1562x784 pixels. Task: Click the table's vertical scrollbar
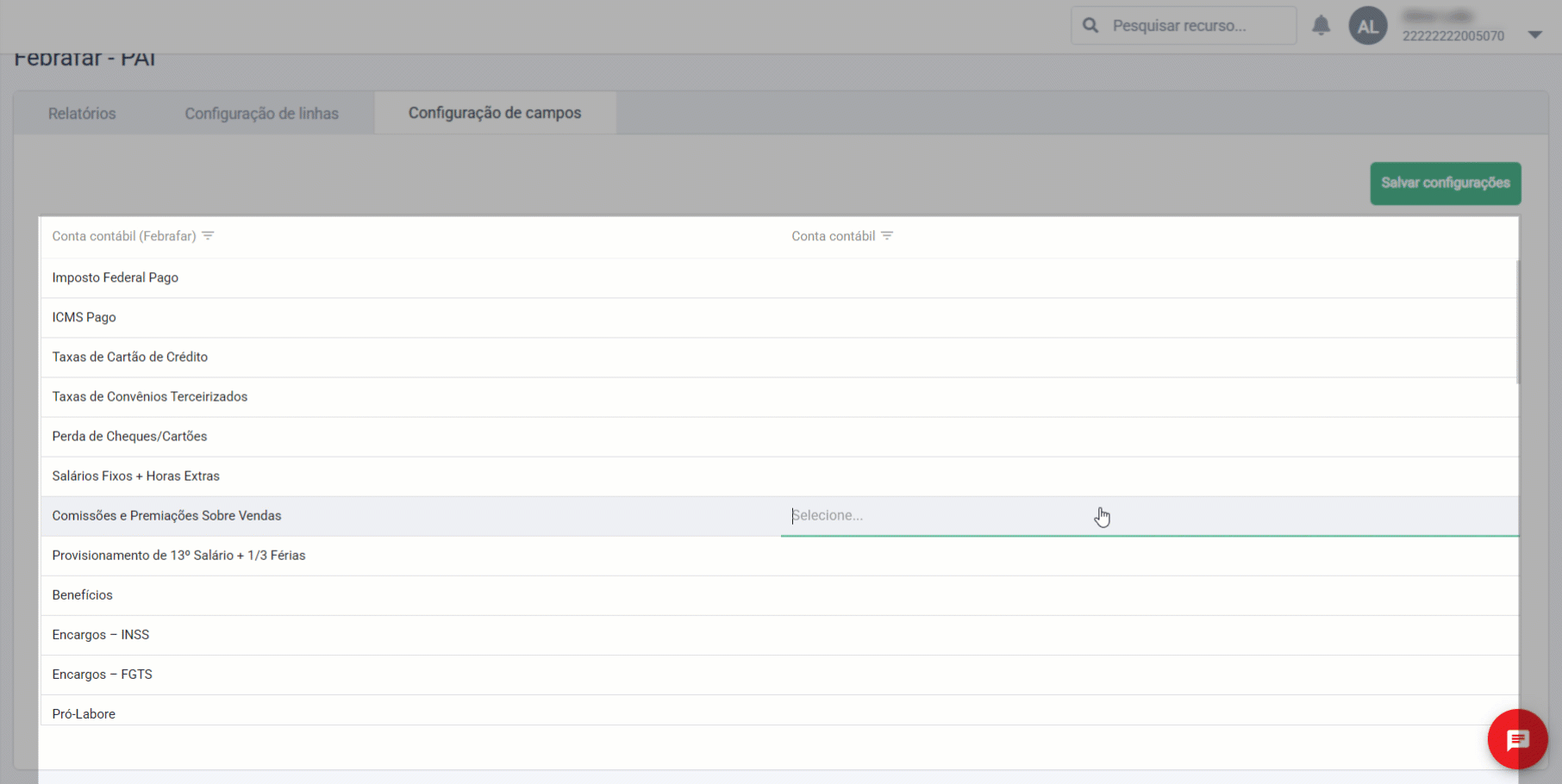(x=1516, y=323)
